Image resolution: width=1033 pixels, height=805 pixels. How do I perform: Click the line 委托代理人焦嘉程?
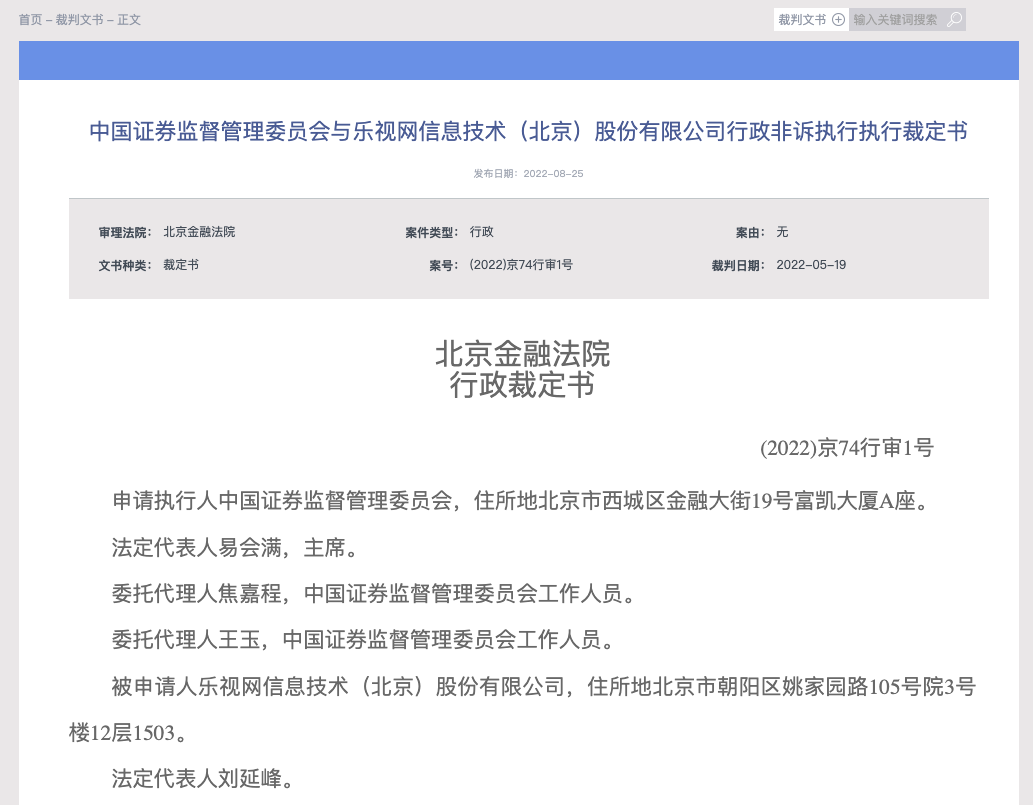[374, 594]
